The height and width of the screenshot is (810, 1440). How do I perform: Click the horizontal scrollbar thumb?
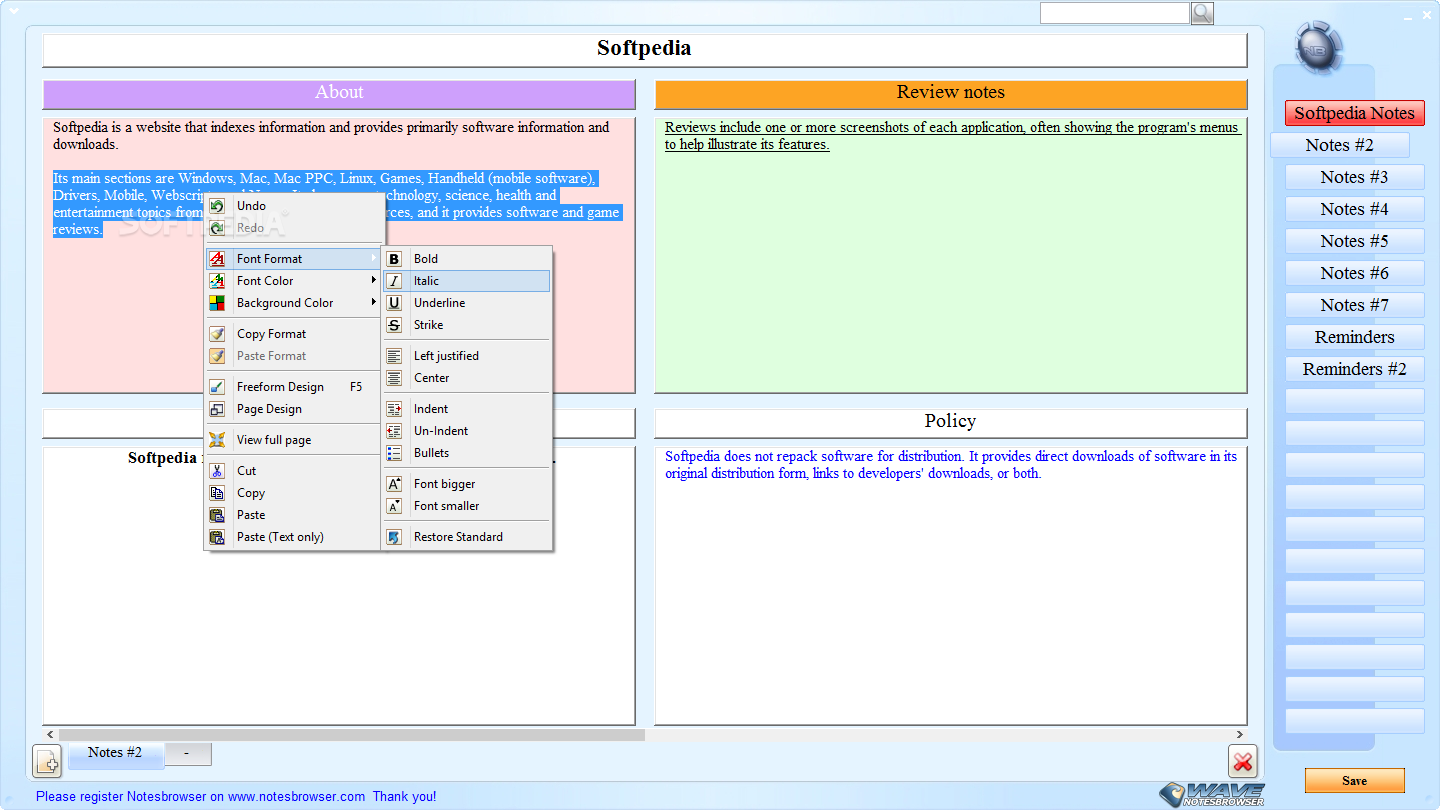pyautogui.click(x=350, y=734)
